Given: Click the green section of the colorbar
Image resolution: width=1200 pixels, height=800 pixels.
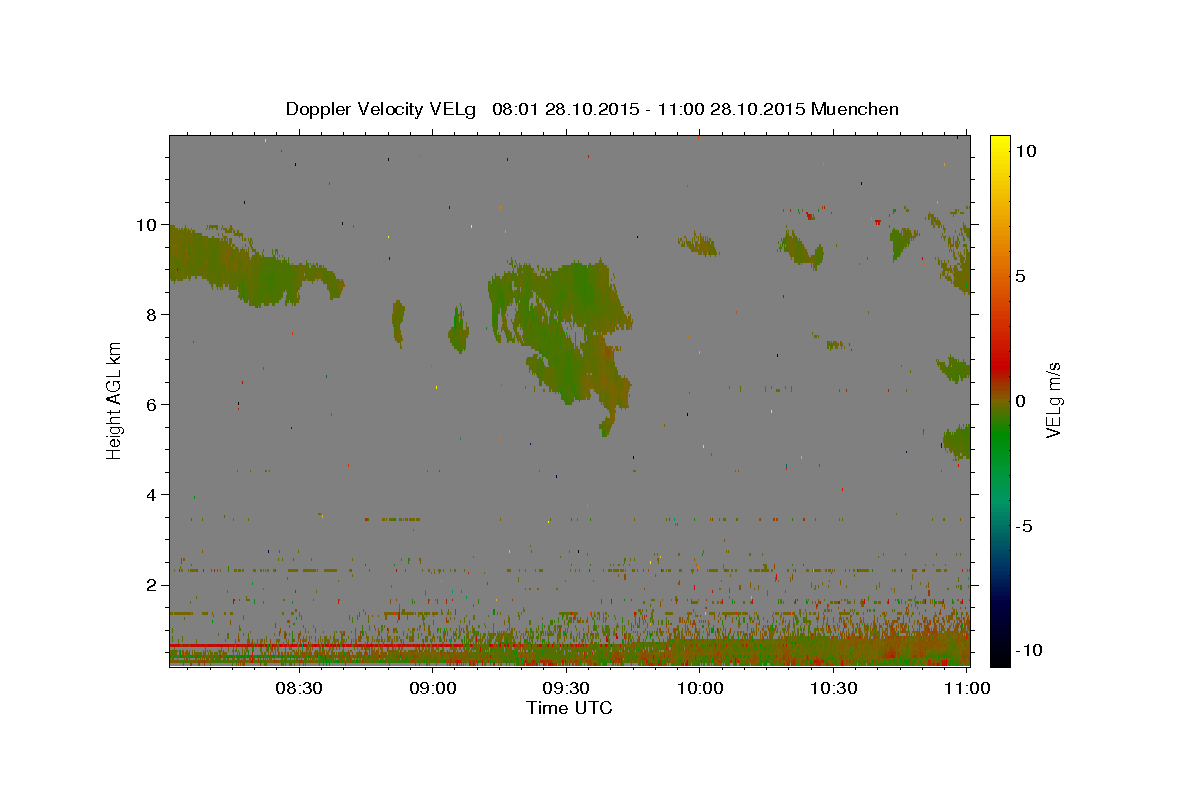Looking at the screenshot, I should point(999,440).
